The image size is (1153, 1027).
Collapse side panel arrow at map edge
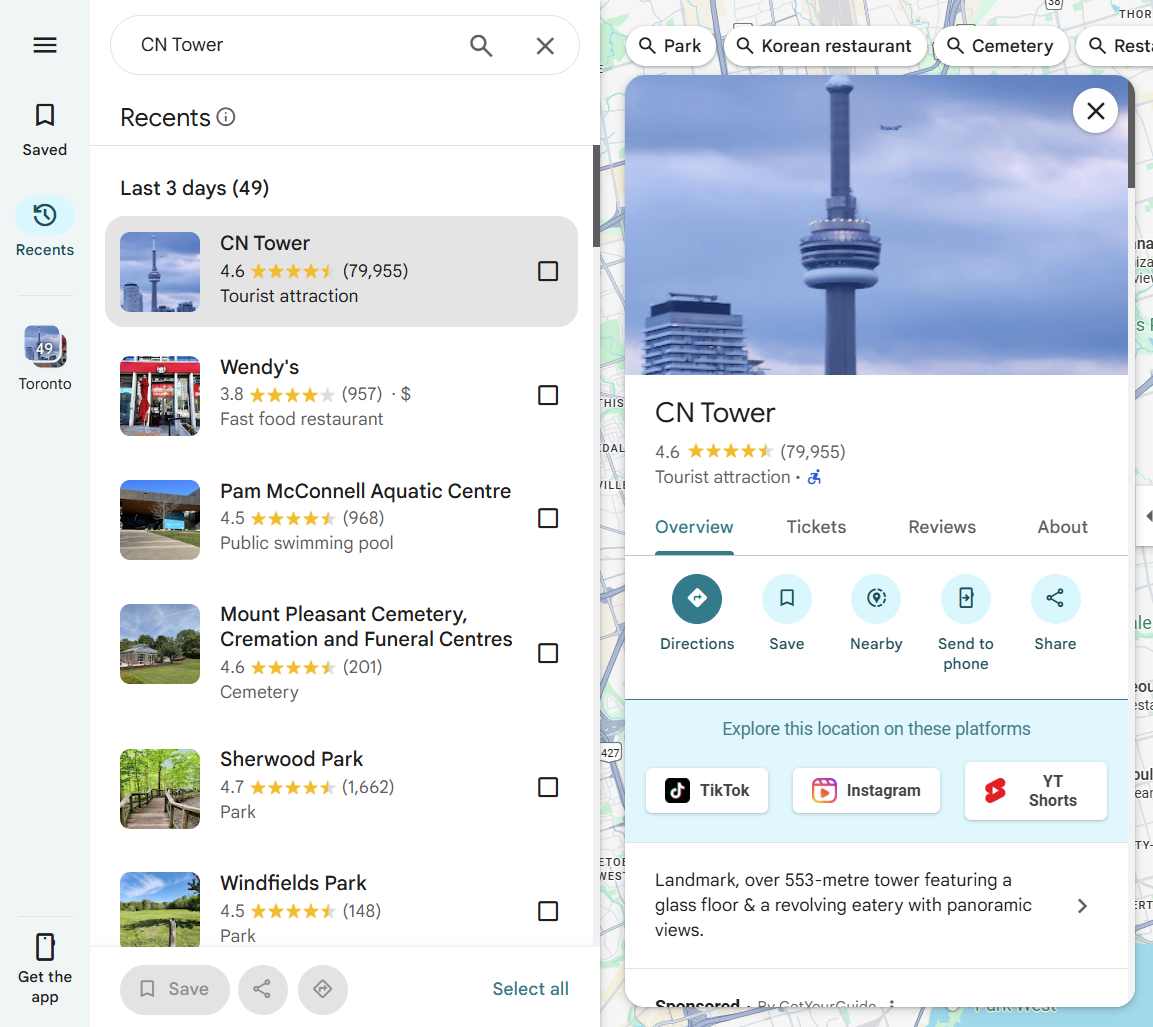pos(1147,516)
